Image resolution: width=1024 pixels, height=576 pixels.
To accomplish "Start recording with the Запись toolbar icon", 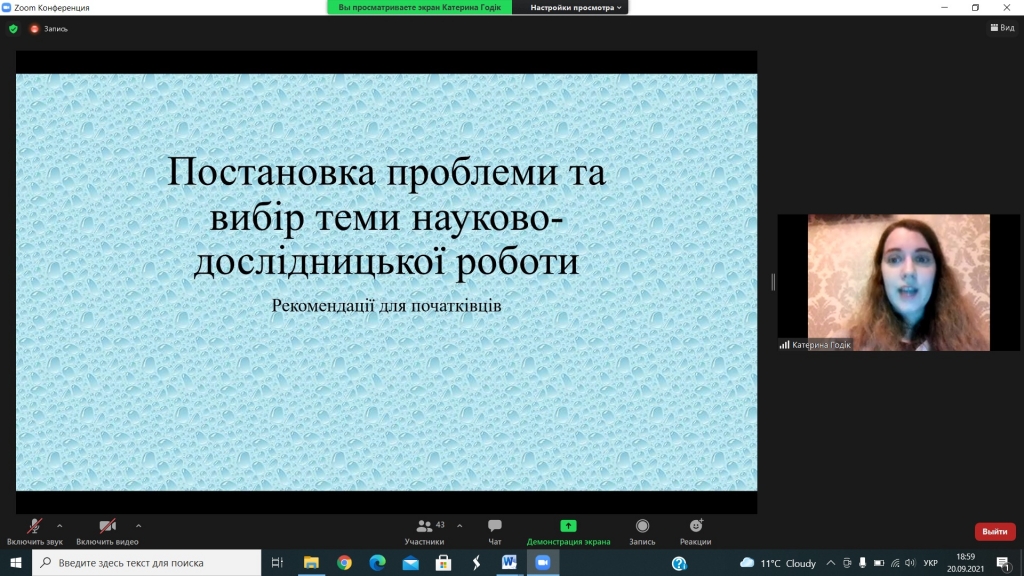I will click(x=642, y=527).
